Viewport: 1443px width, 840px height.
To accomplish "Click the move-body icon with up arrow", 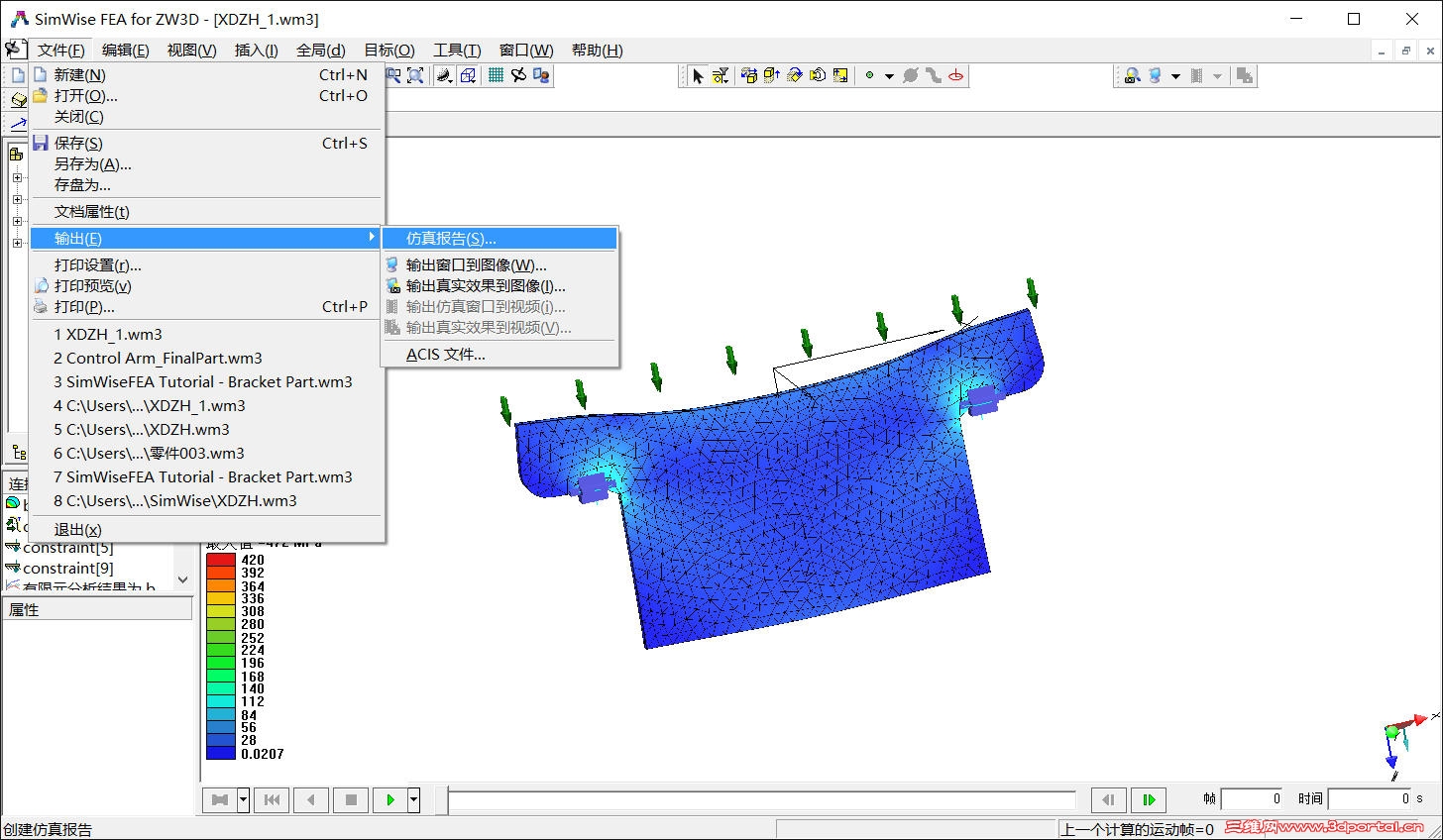I will [x=772, y=75].
